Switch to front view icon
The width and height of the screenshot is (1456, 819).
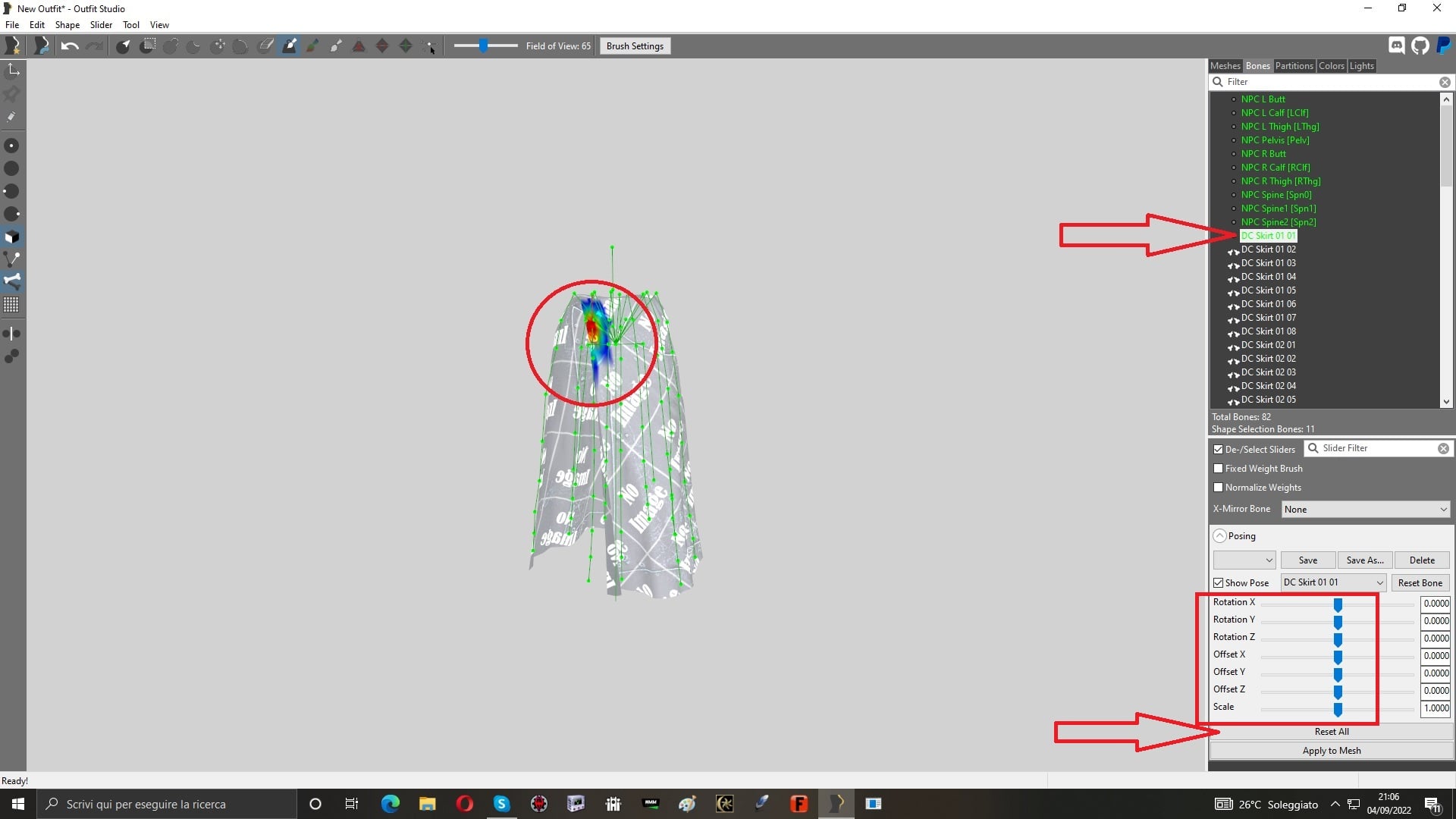pyautogui.click(x=11, y=146)
